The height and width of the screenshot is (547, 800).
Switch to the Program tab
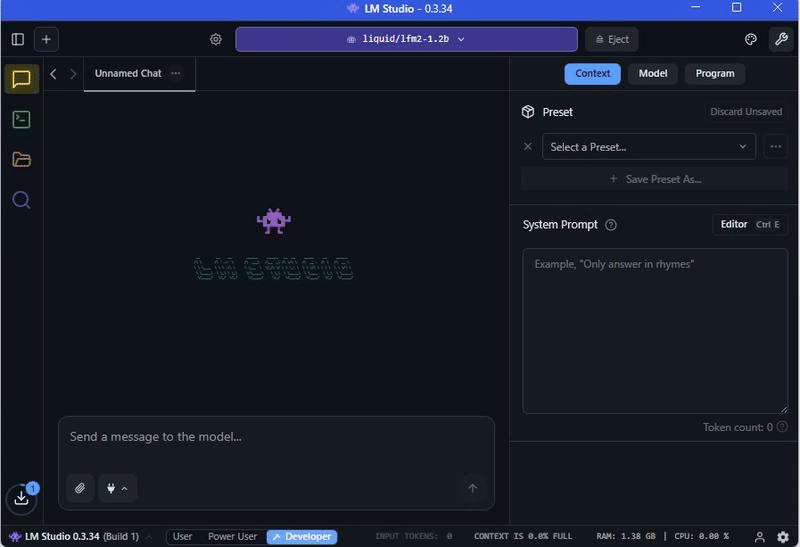click(715, 73)
